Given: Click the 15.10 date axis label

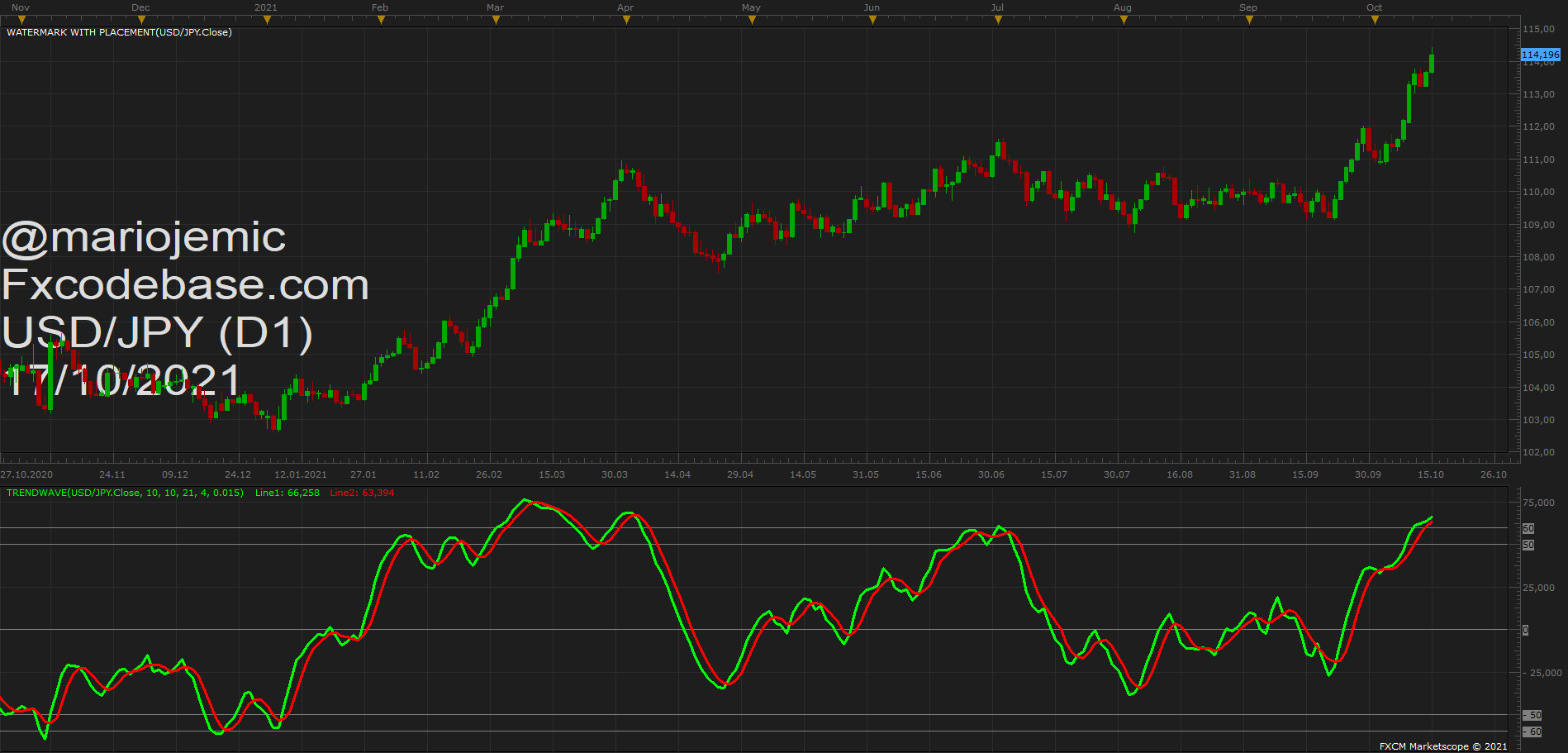Looking at the screenshot, I should 1431,474.
